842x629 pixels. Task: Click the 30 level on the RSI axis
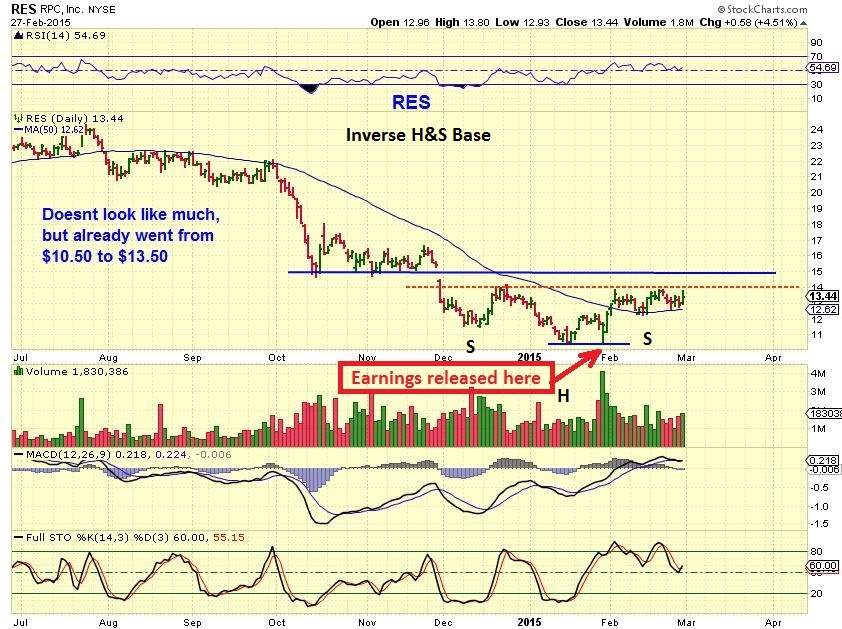[x=816, y=84]
